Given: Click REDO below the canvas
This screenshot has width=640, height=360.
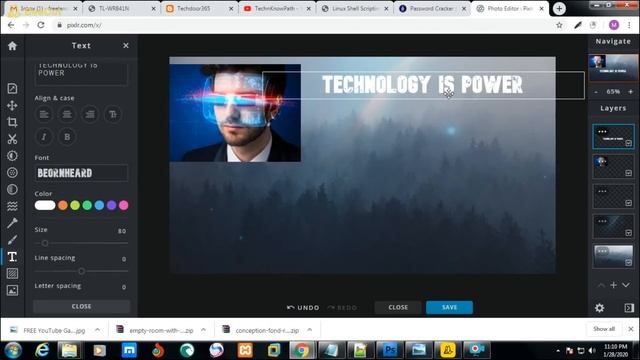Looking at the screenshot, I should point(342,307).
